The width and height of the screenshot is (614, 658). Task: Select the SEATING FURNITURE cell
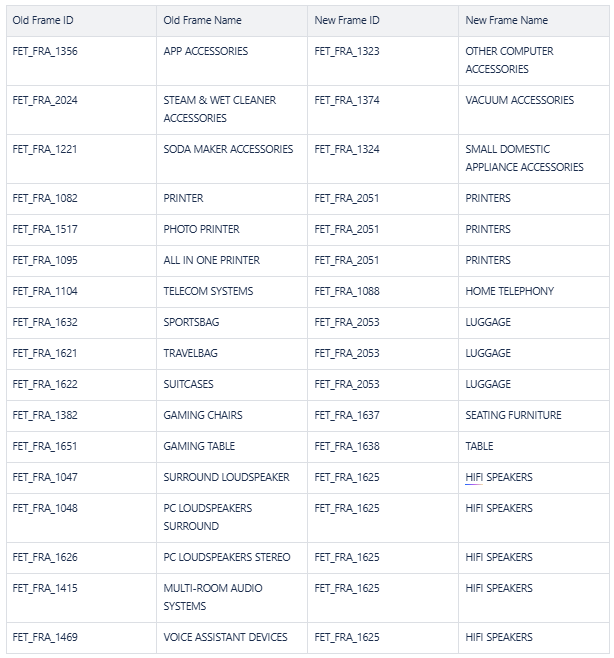513,415
